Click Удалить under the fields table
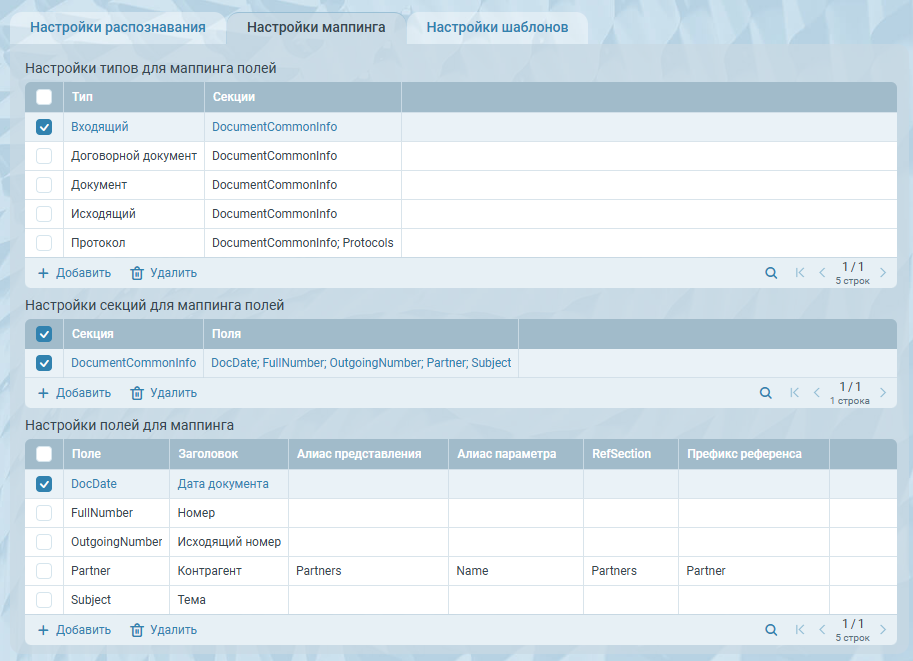This screenshot has width=913, height=661. [164, 630]
